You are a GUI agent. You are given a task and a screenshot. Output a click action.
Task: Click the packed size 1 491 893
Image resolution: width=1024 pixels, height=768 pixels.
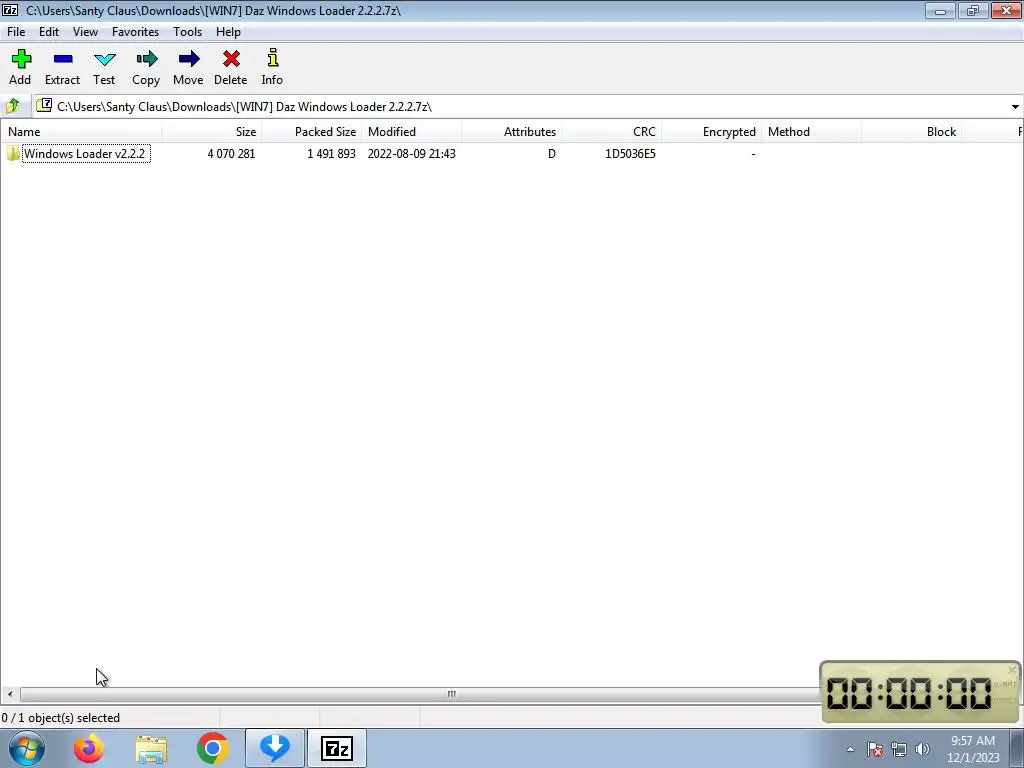331,153
